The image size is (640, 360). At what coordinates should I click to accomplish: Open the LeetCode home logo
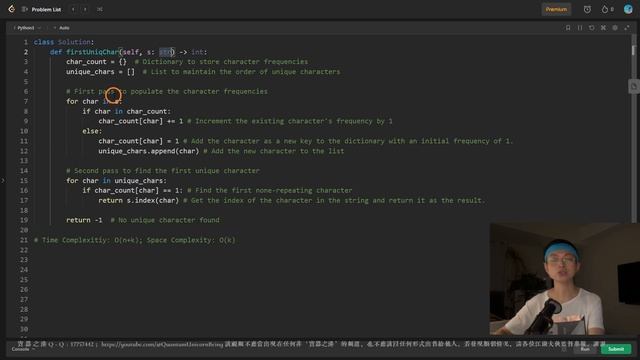pos(11,9)
